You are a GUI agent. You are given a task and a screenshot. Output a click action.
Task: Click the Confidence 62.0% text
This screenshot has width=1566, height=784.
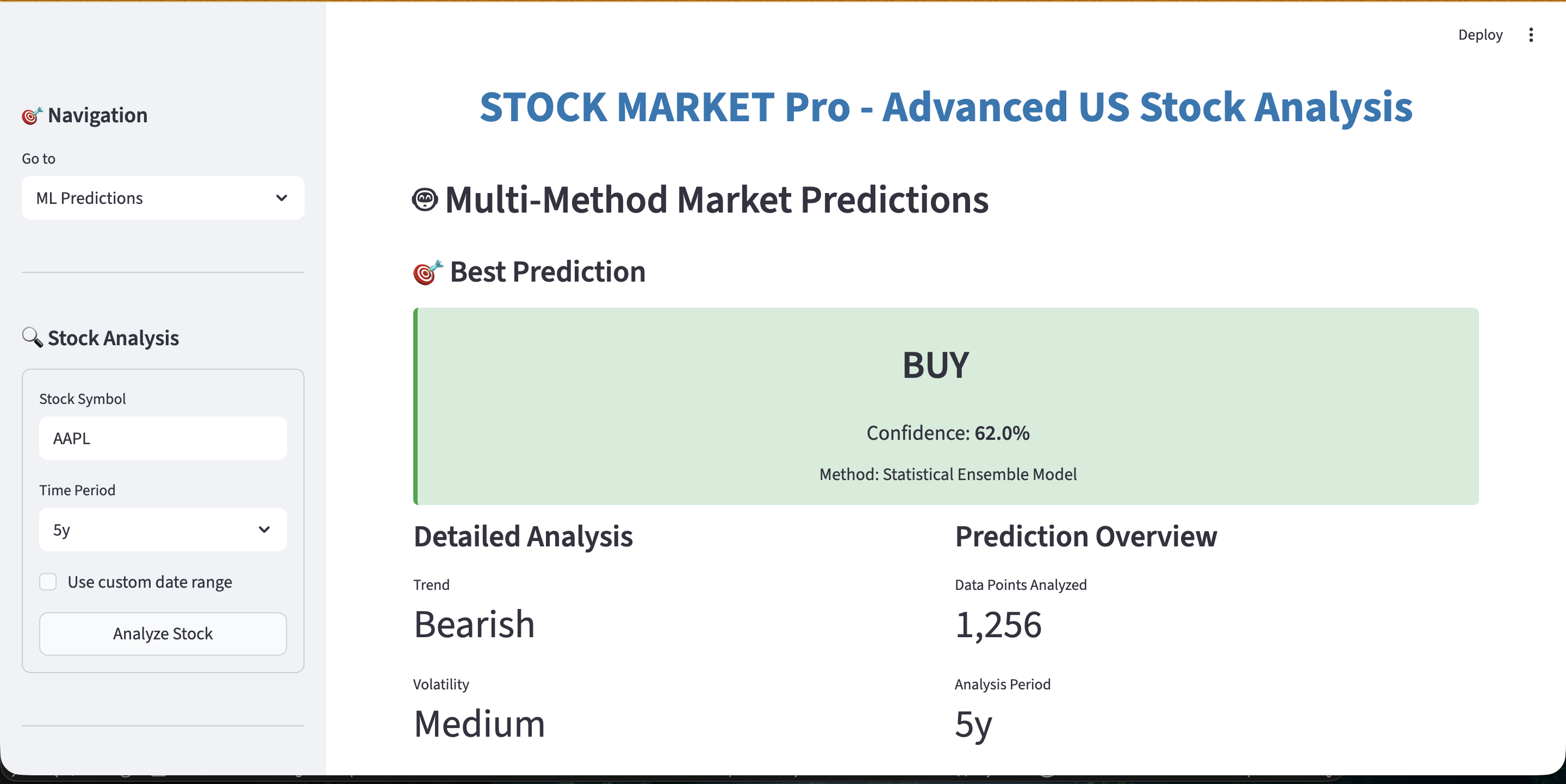pyautogui.click(x=947, y=433)
